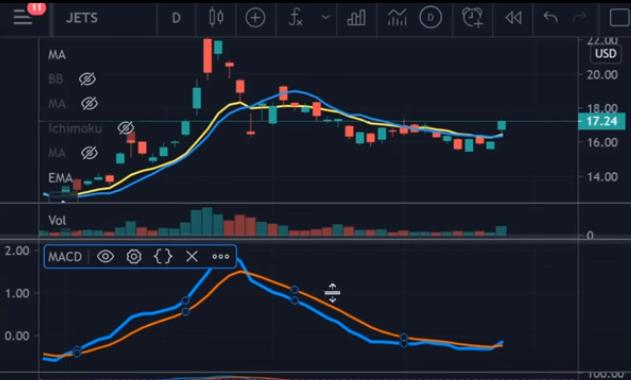The width and height of the screenshot is (631, 380).
Task: Click the circled D indicator template button
Action: click(430, 18)
